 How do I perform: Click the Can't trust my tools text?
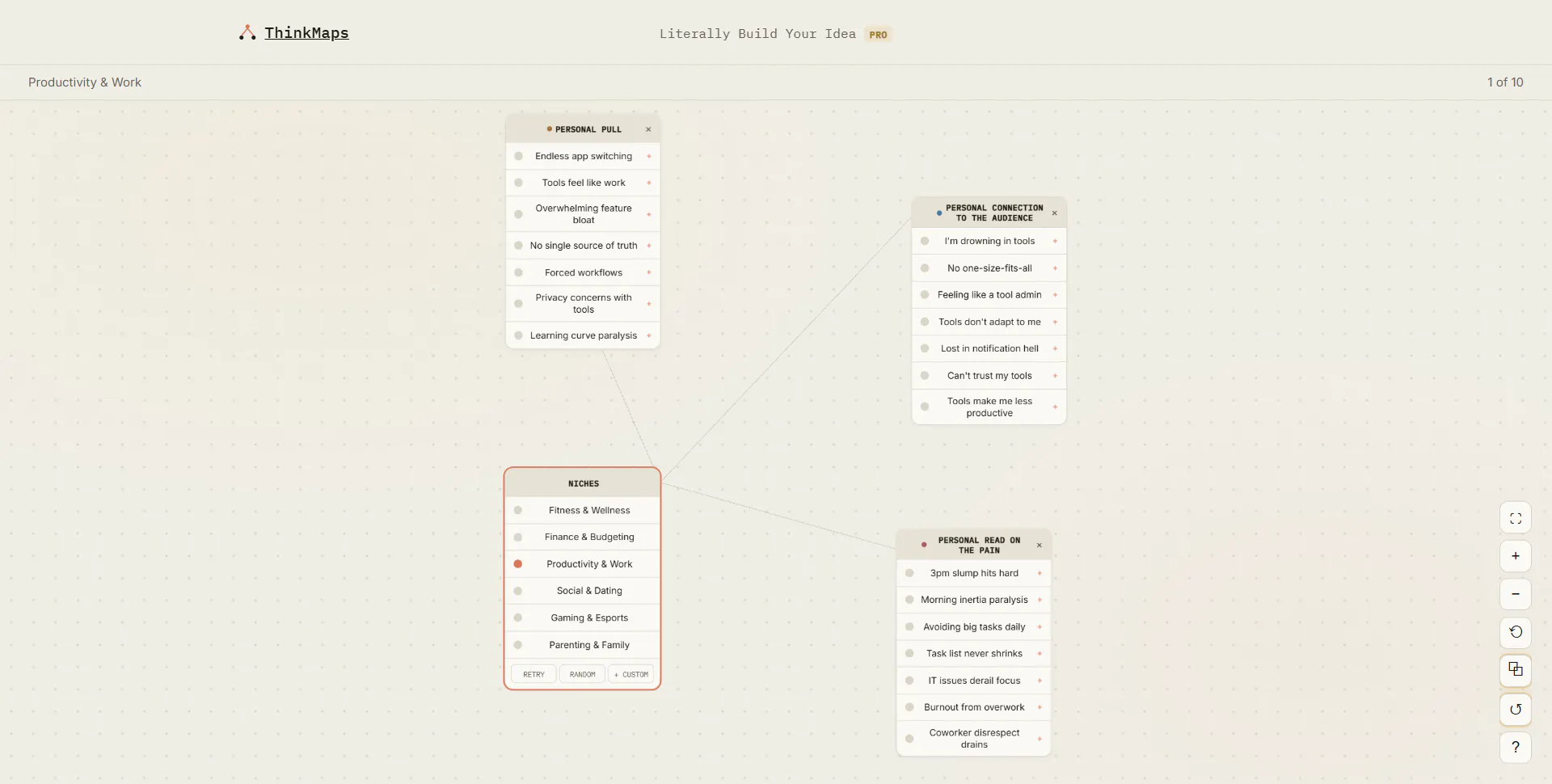(989, 376)
